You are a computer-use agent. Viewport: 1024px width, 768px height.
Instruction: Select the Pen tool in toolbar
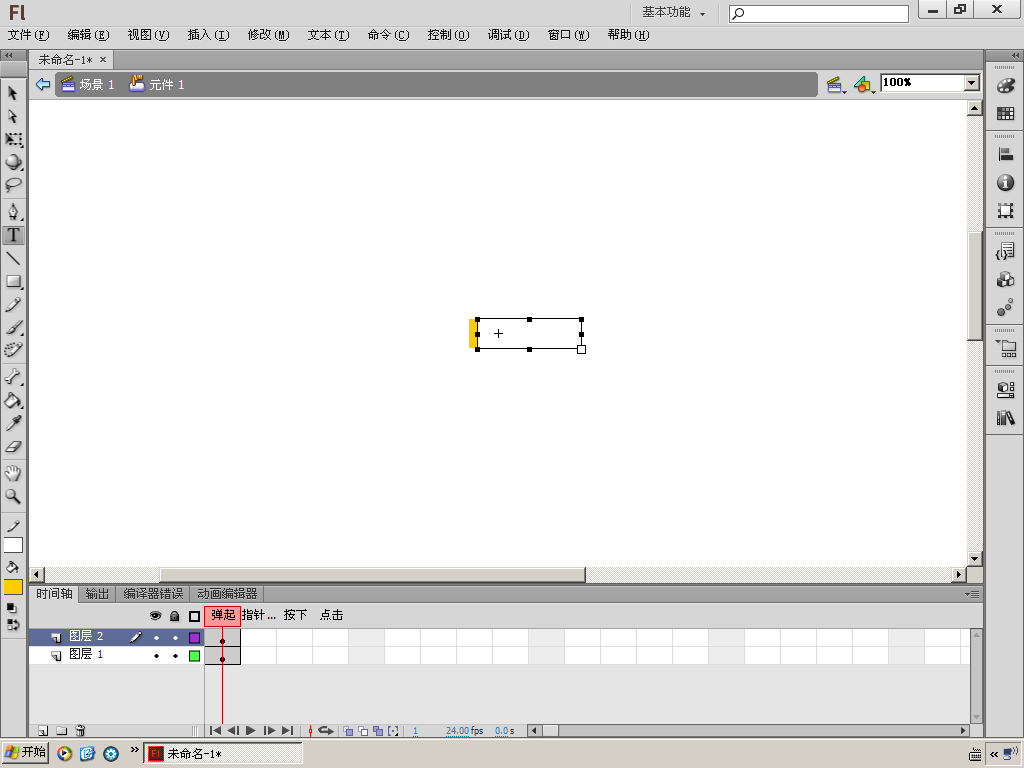pyautogui.click(x=13, y=212)
